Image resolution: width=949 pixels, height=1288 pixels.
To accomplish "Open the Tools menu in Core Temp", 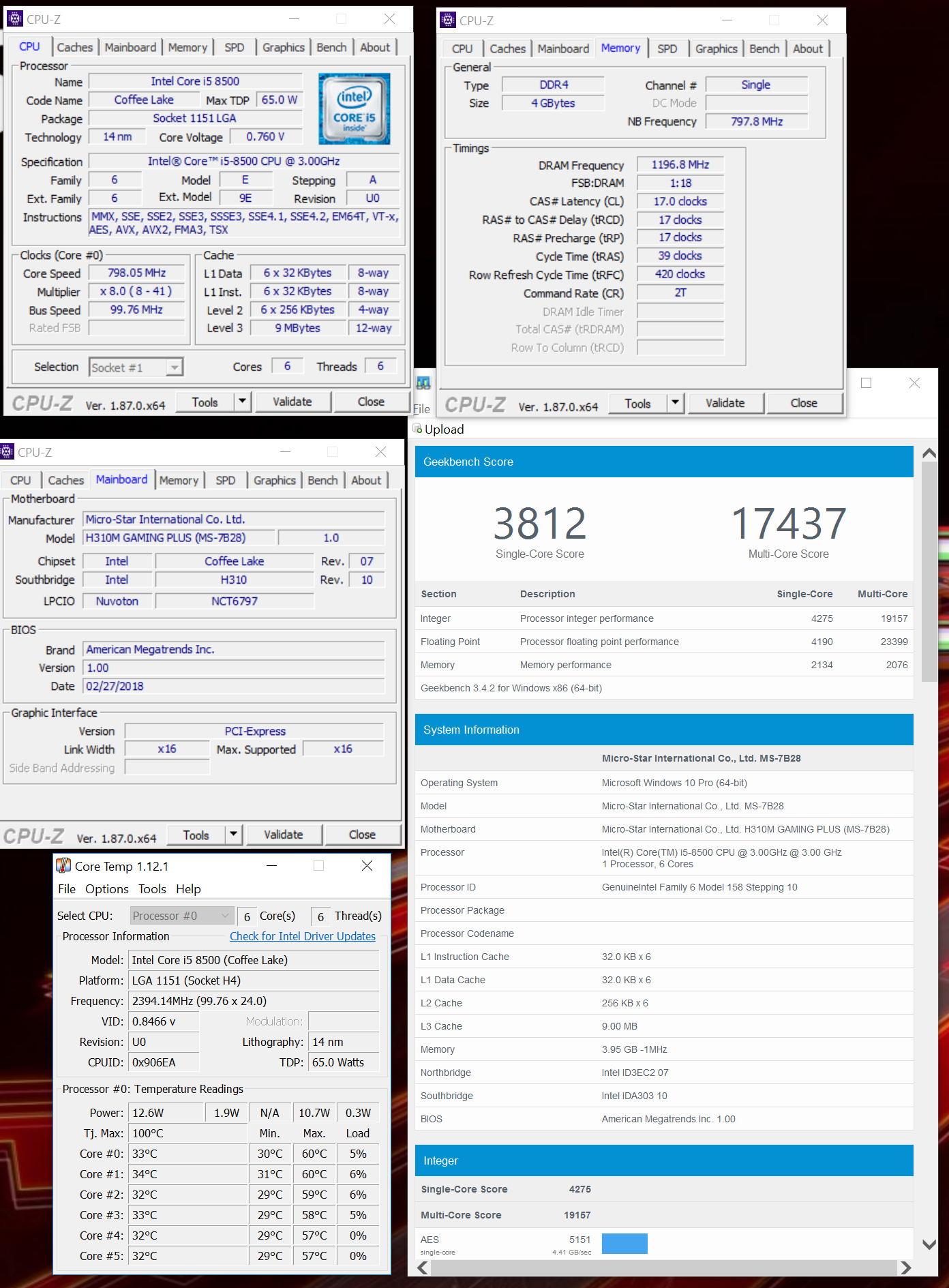I will pos(152,888).
